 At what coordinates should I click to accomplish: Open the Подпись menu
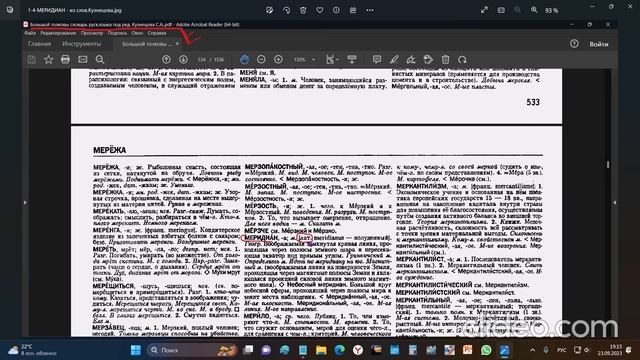(117, 33)
